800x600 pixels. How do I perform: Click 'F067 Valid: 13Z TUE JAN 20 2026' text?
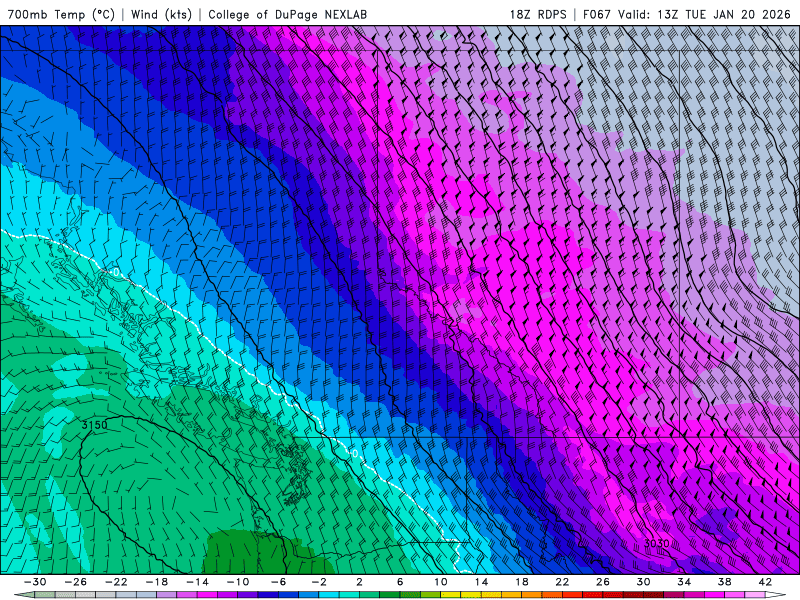point(687,14)
